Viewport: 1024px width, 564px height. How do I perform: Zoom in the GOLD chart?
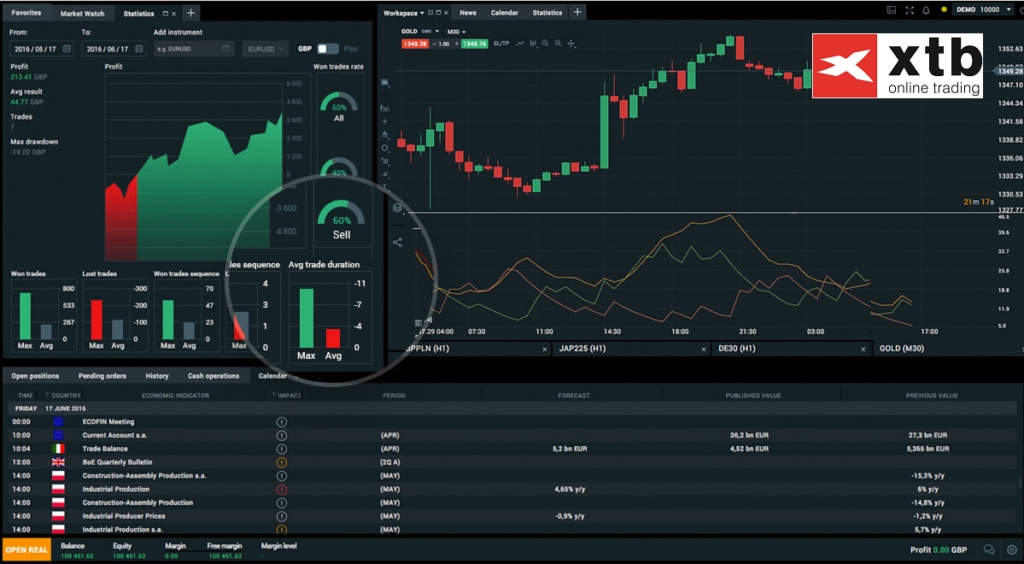tap(558, 44)
